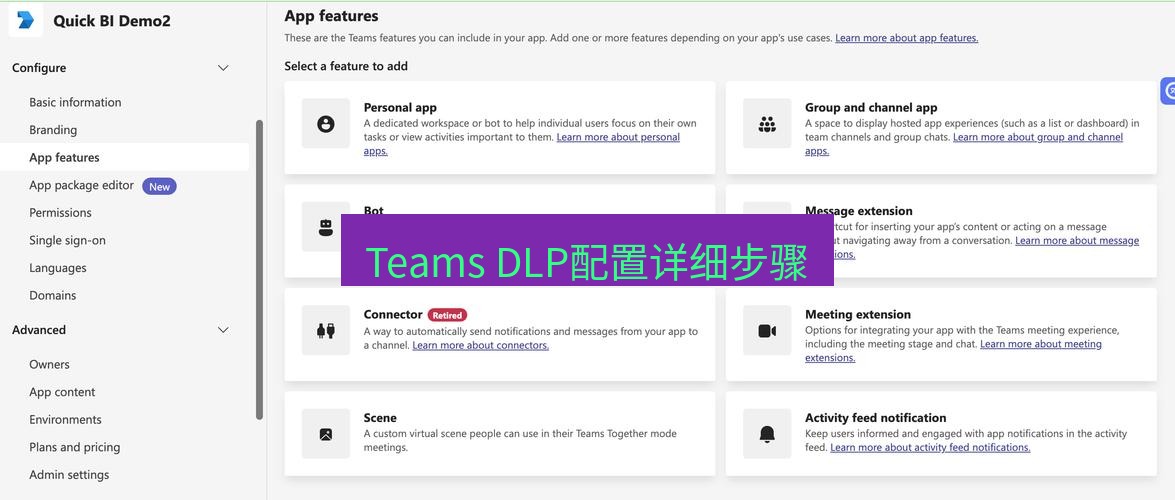Open the Branding page
This screenshot has height=500, width=1175.
pyautogui.click(x=53, y=130)
